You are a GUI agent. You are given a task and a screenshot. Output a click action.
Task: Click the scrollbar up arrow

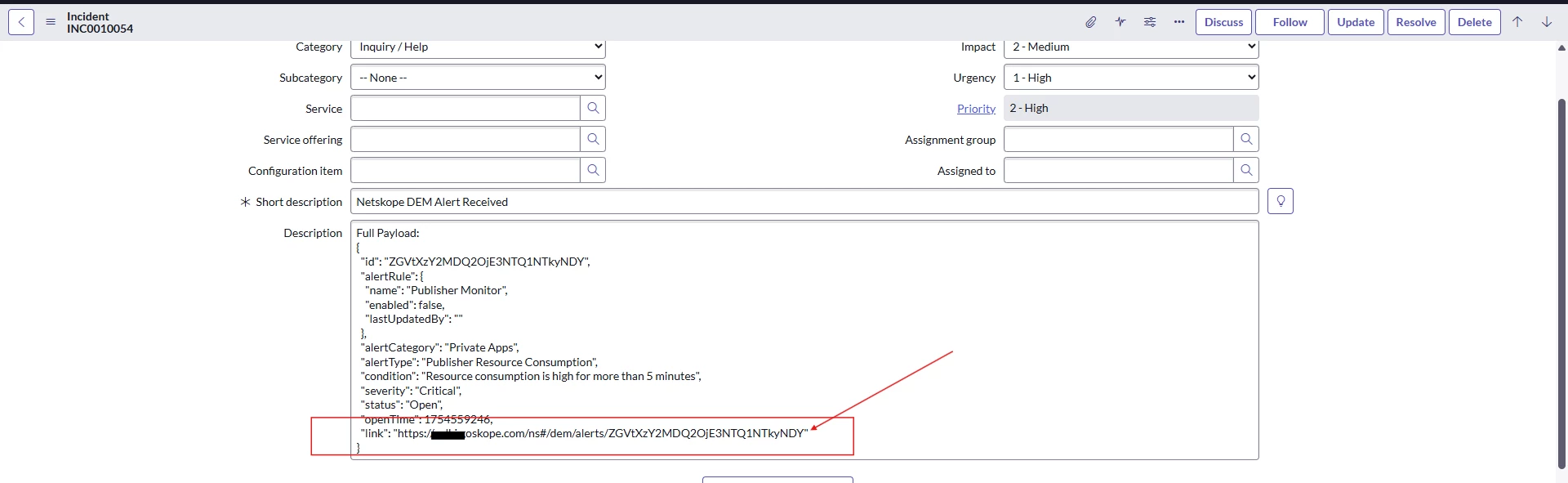[x=1561, y=48]
